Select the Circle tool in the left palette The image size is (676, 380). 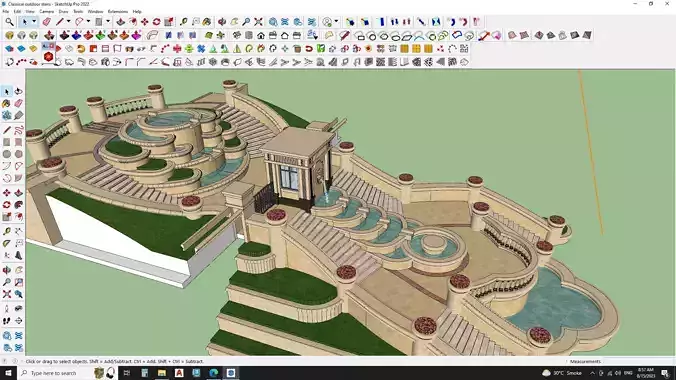point(6,154)
